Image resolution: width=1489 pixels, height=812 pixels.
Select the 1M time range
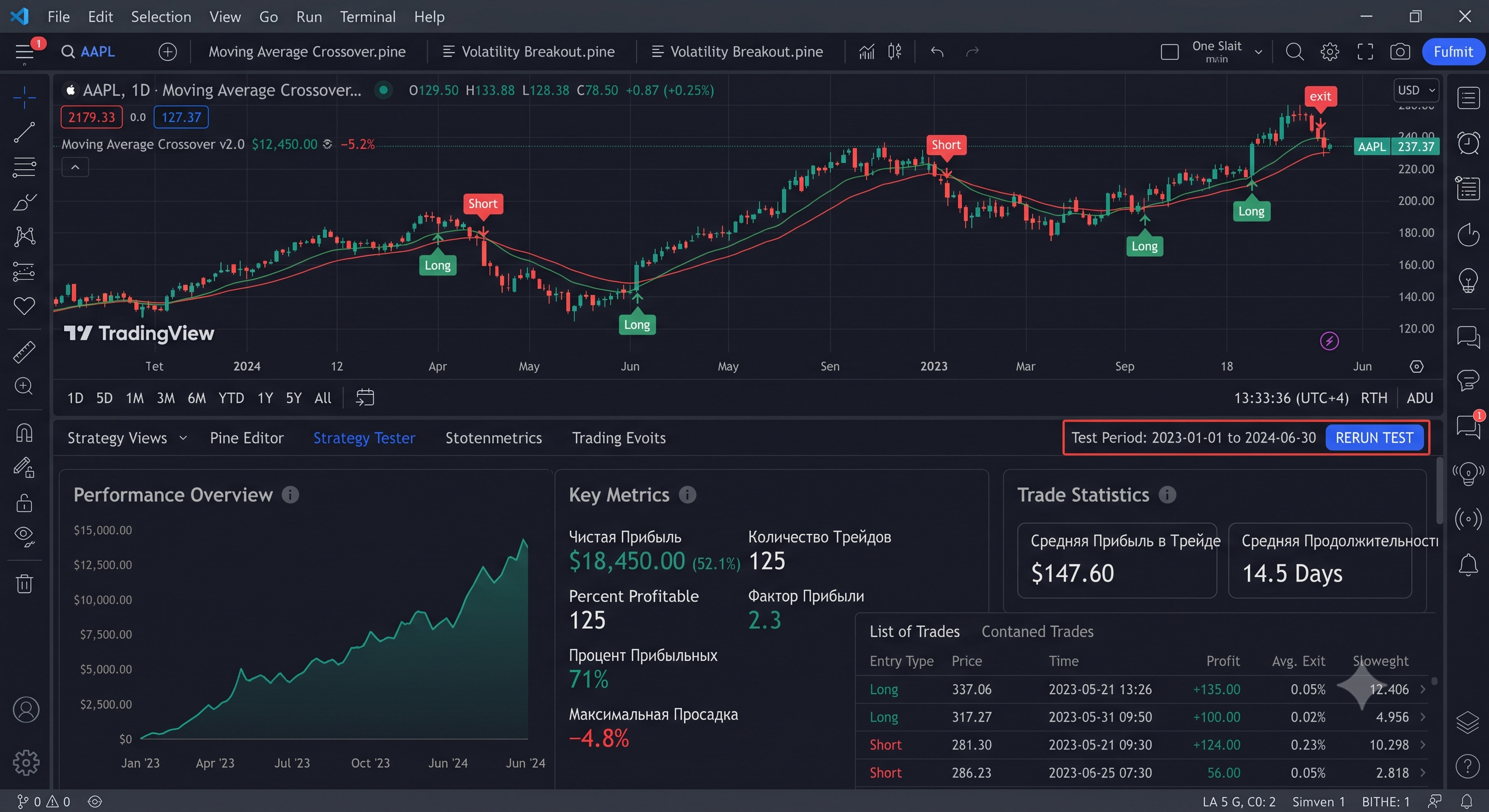click(x=135, y=398)
